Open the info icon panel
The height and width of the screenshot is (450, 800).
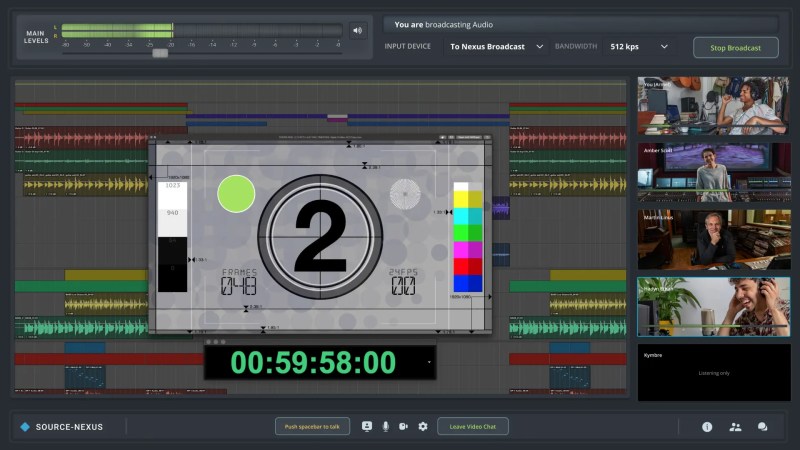coord(707,427)
